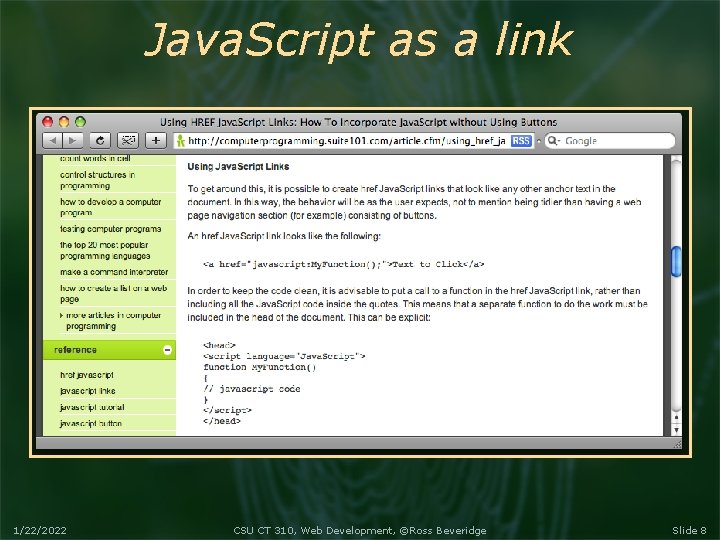Click the script language='JavaScript' code line
Screen dimensions: 720x540
[284, 356]
